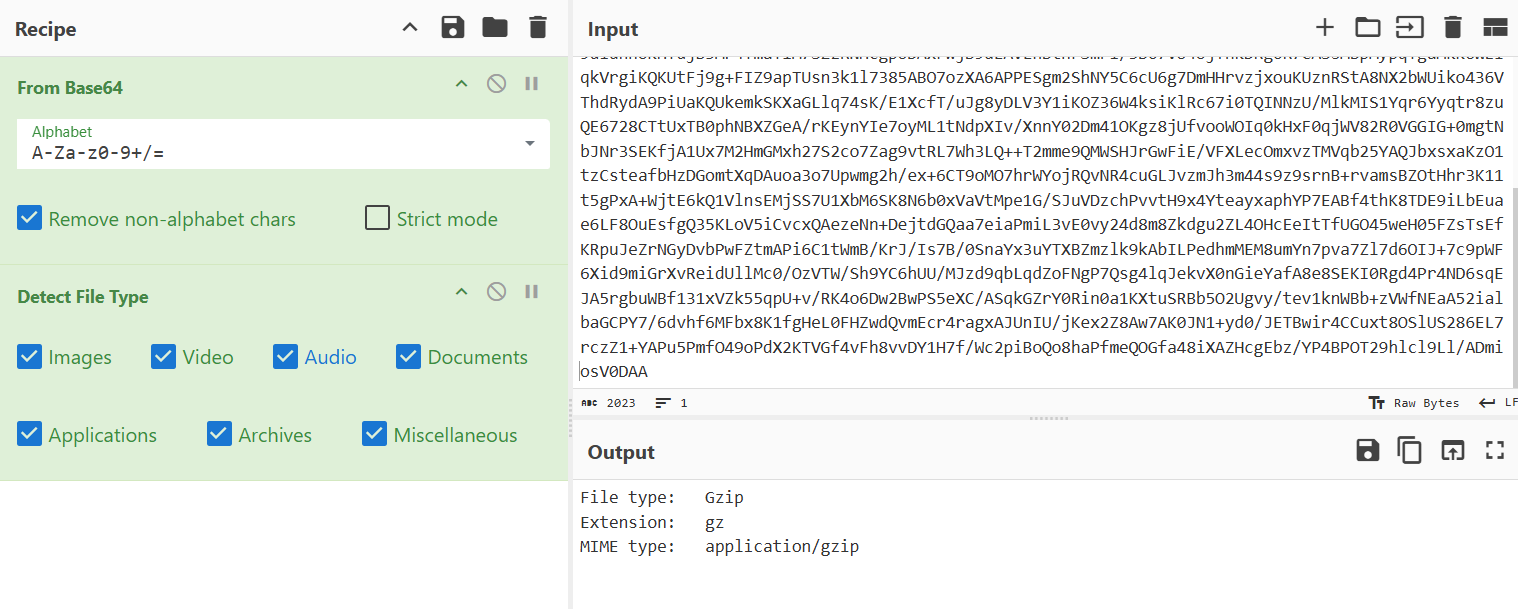Clear recipe with trash icon
Viewport: 1518px width, 609px height.
(538, 28)
